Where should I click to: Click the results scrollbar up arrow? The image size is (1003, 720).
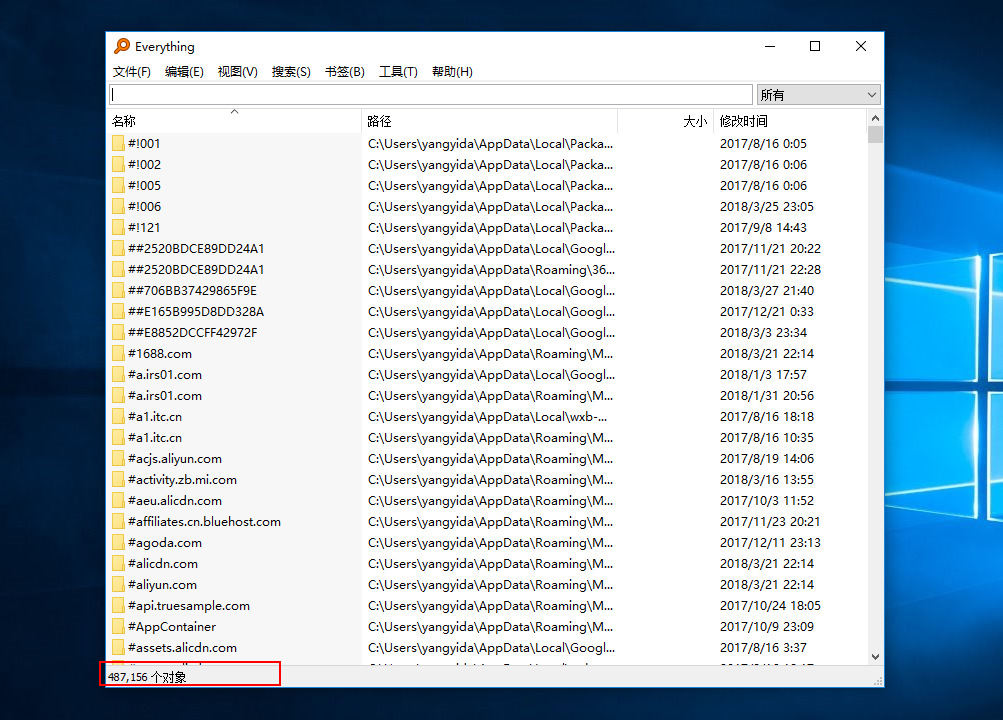point(875,118)
